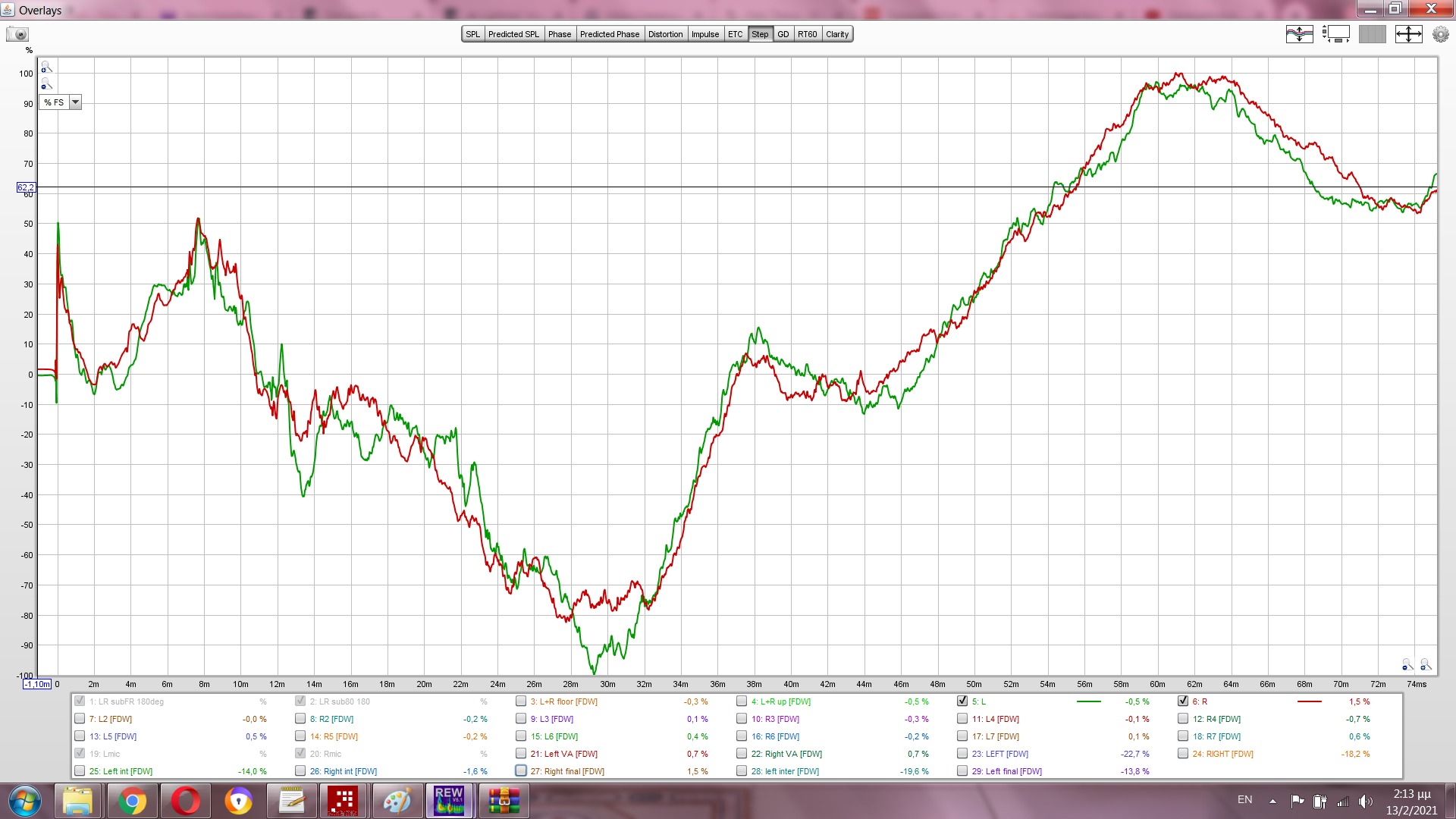
Task: Click the Action Center flag icon
Action: (x=1298, y=801)
